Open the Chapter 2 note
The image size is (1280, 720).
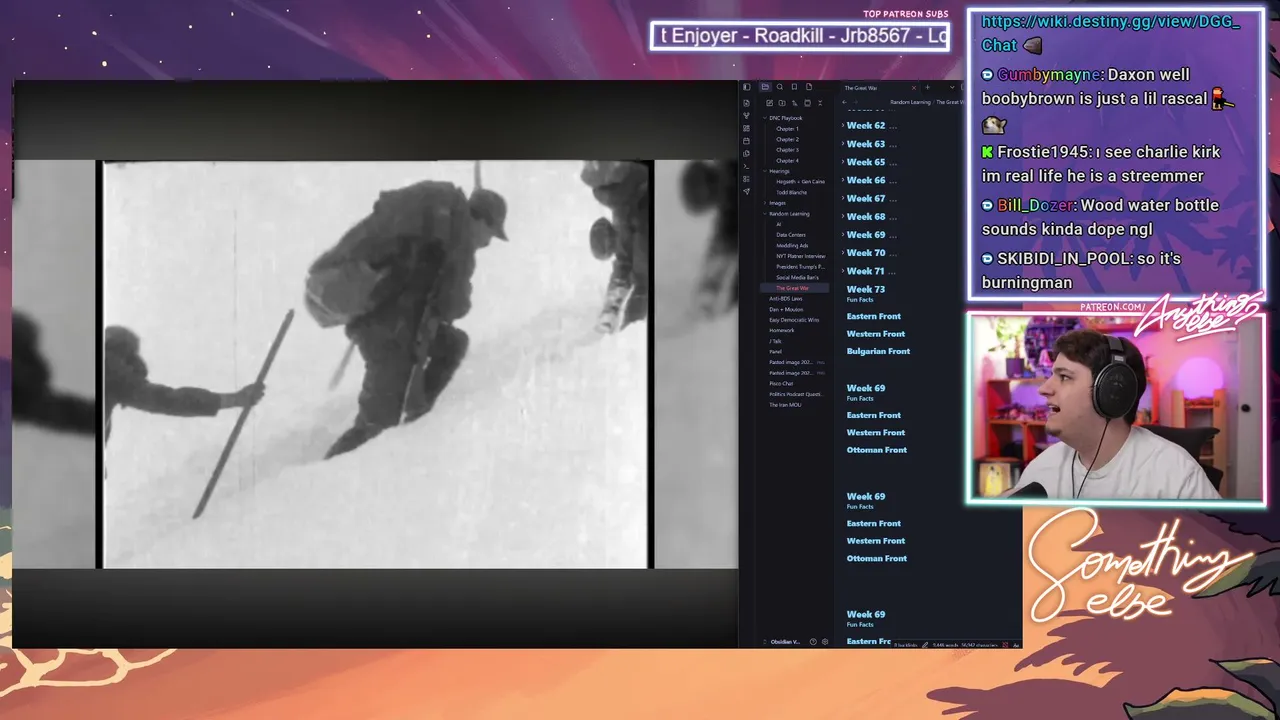[x=787, y=139]
